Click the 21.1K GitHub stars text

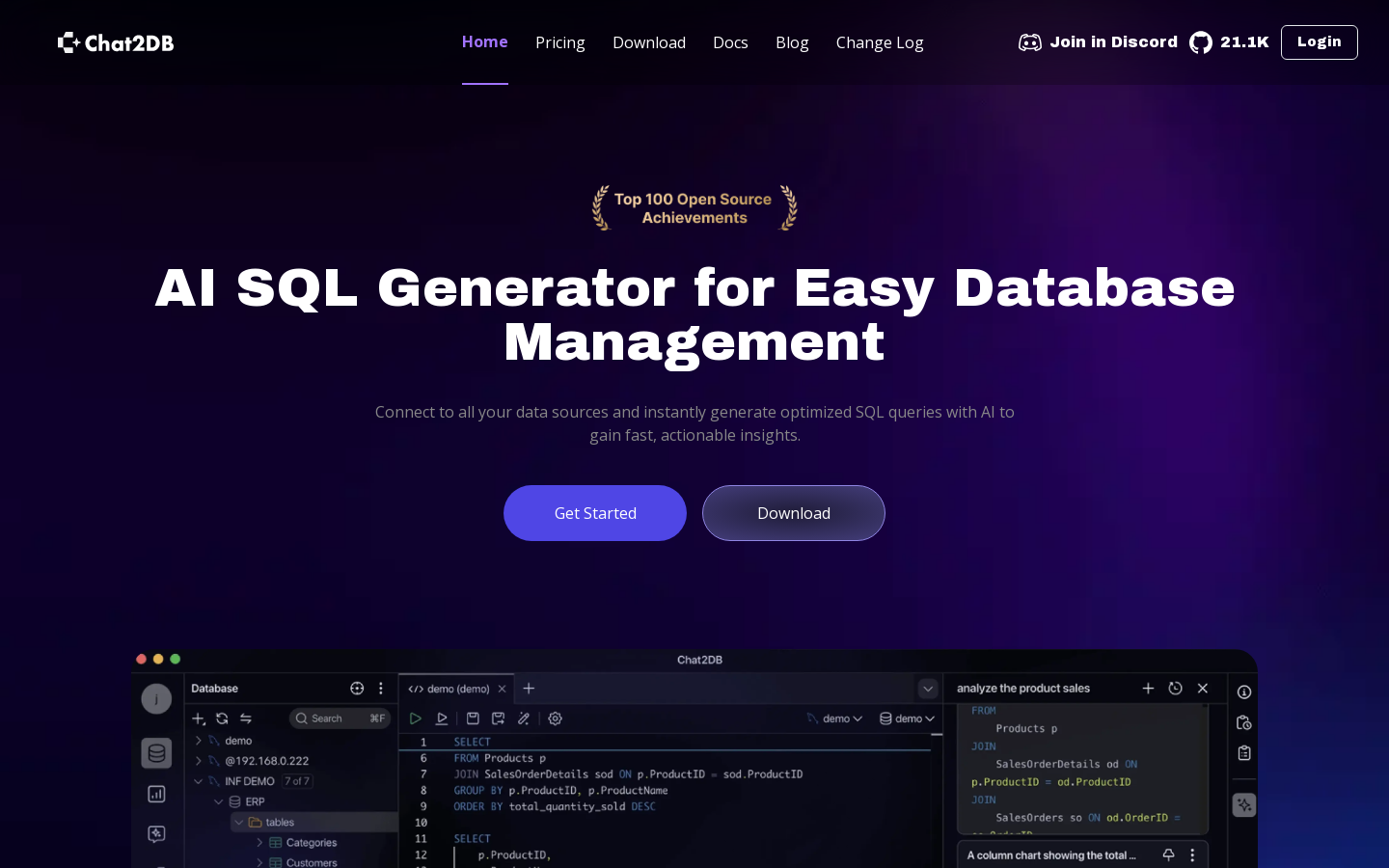(1244, 42)
